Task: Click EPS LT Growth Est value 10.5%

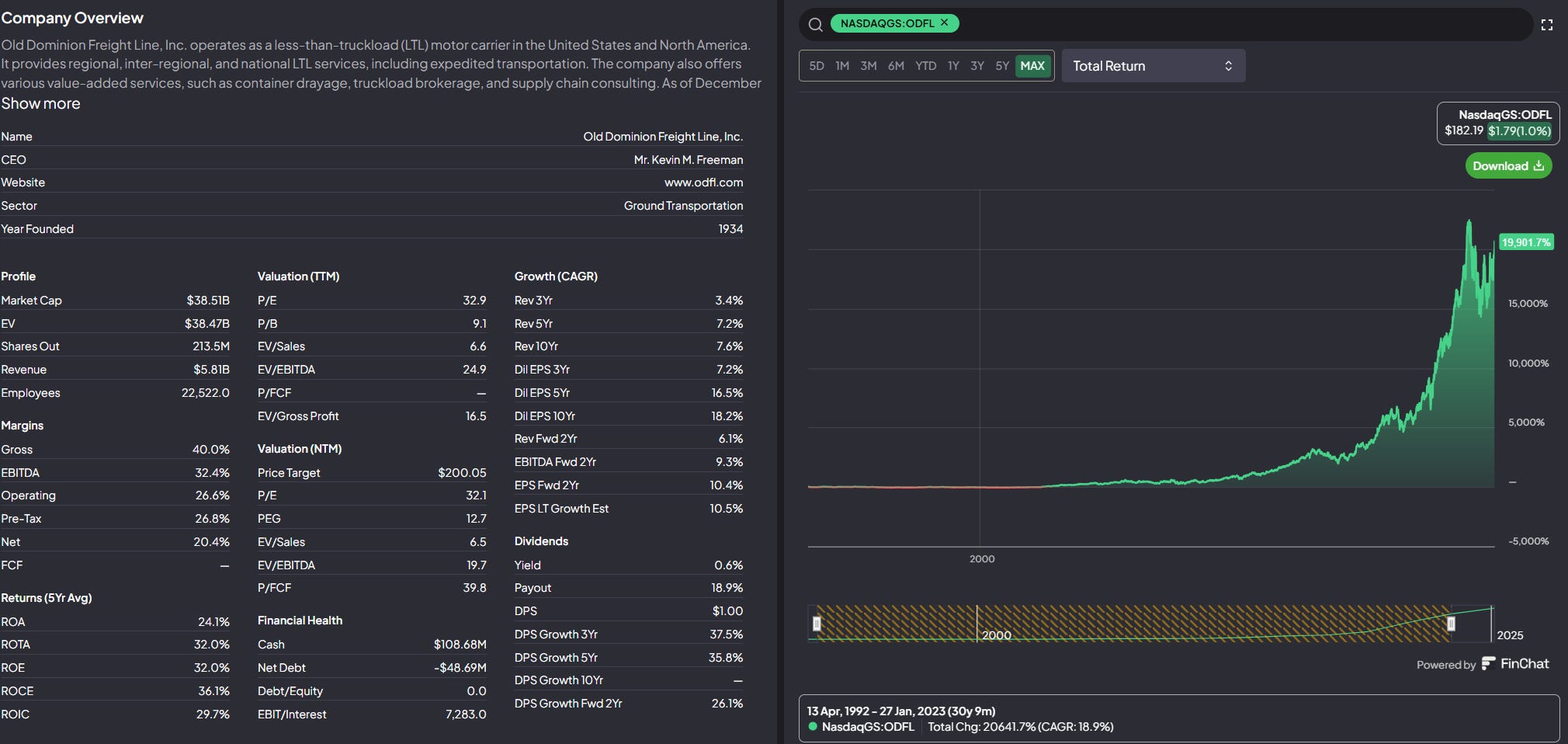Action: tap(727, 509)
